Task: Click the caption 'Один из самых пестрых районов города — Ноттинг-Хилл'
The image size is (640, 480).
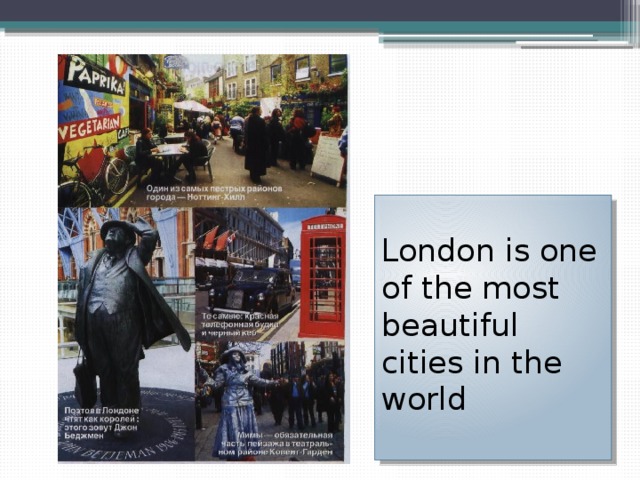Action: [214, 193]
